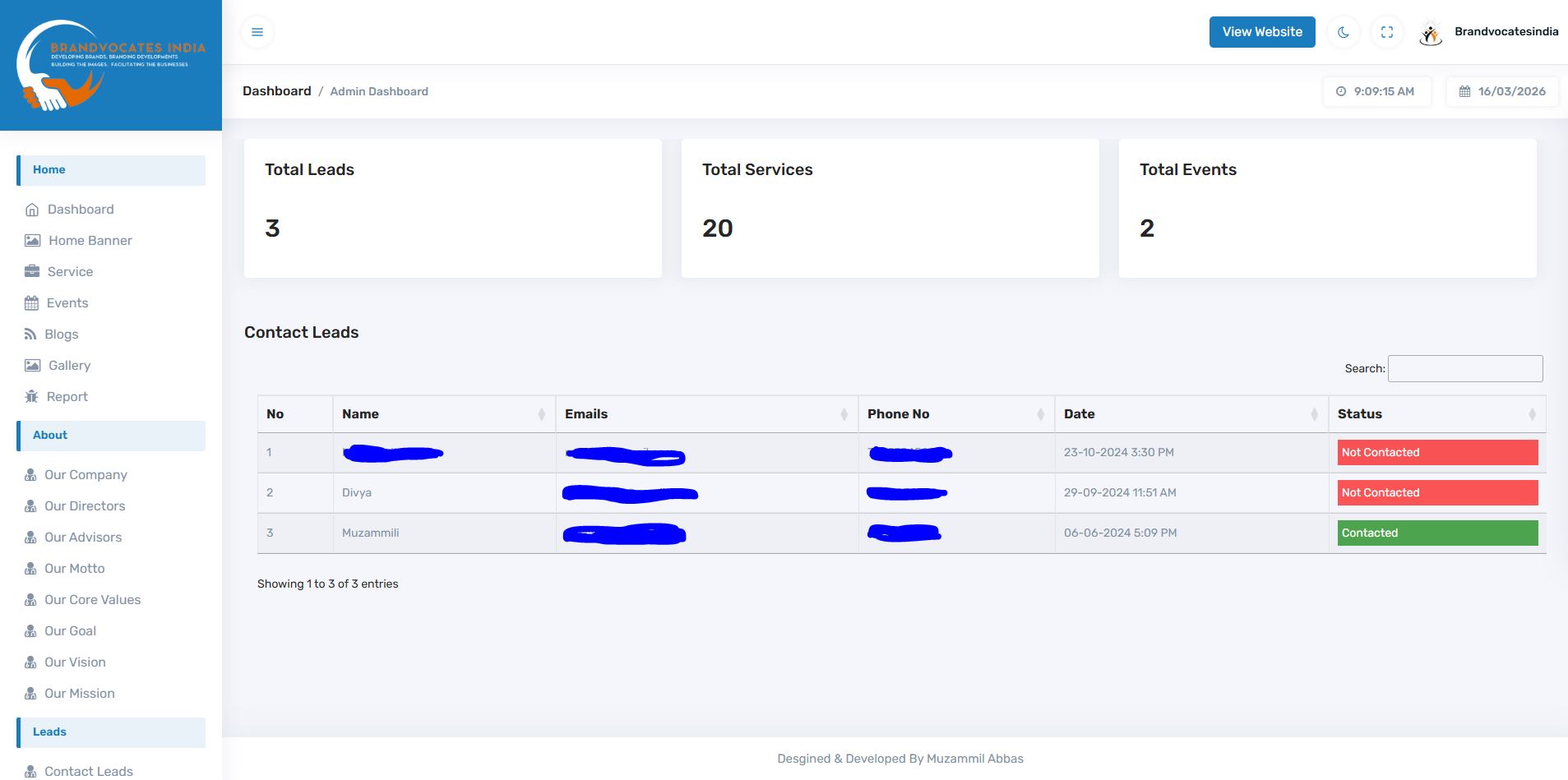This screenshot has height=780, width=1568.
Task: Open Our Directors in sidebar
Action: click(x=85, y=506)
